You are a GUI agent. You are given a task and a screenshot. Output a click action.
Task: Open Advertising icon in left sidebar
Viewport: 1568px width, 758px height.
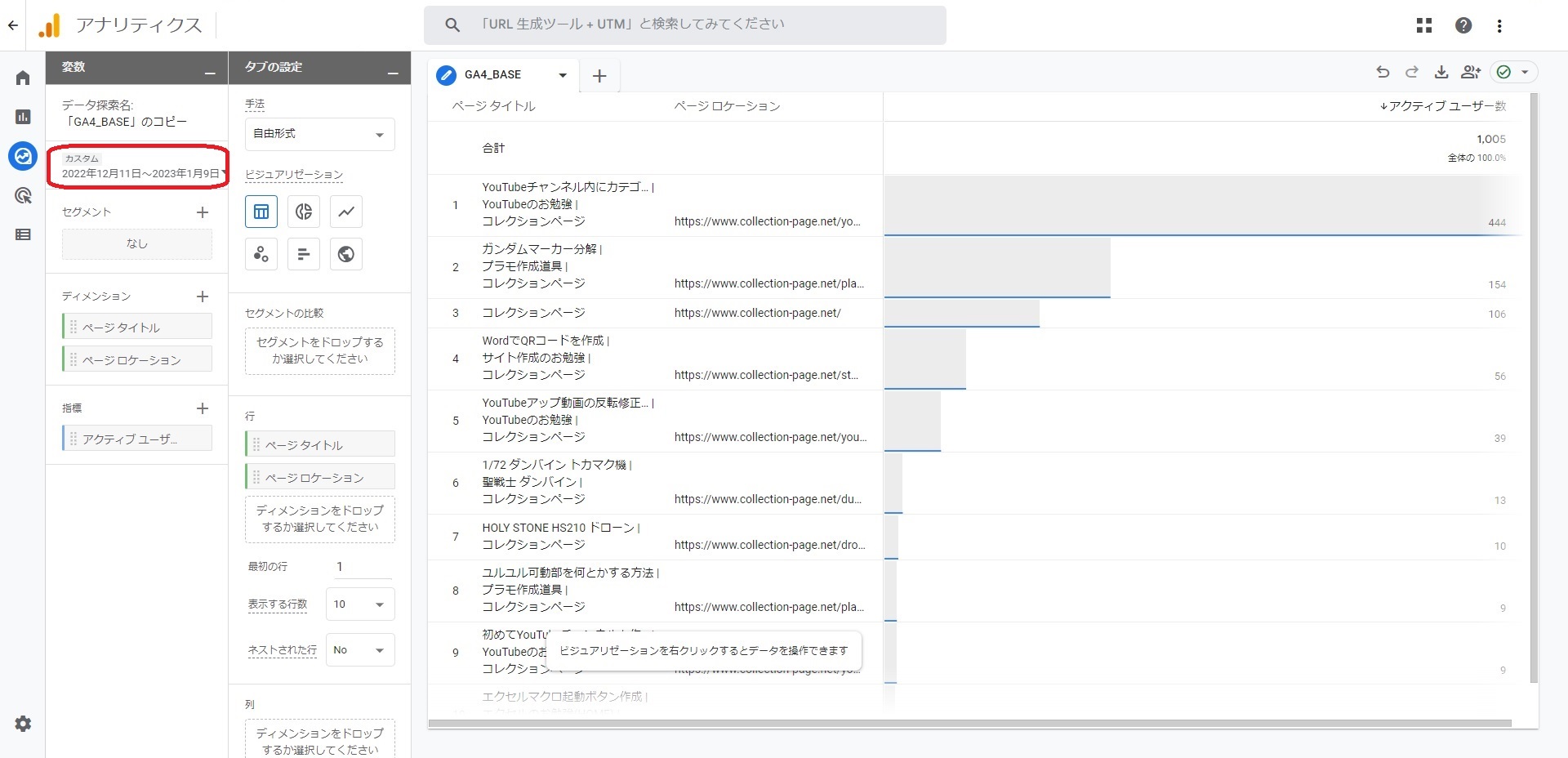pyautogui.click(x=23, y=195)
